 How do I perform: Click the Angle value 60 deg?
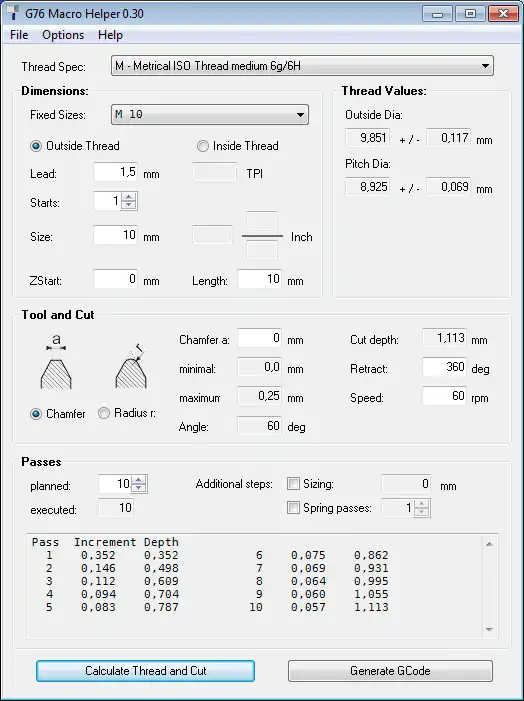coord(259,426)
